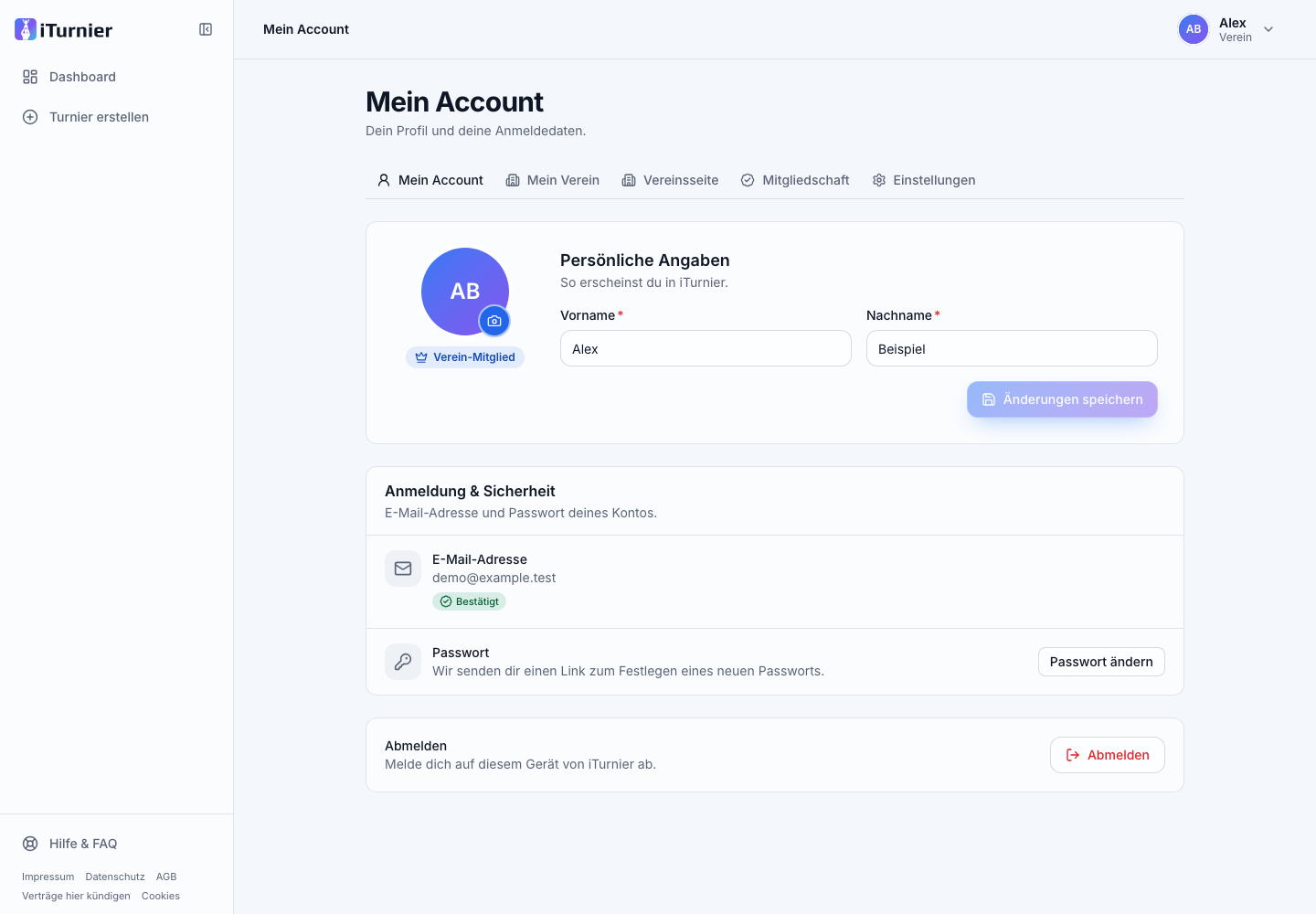Focus the Nachname input field
1316x914 pixels.
[1012, 348]
